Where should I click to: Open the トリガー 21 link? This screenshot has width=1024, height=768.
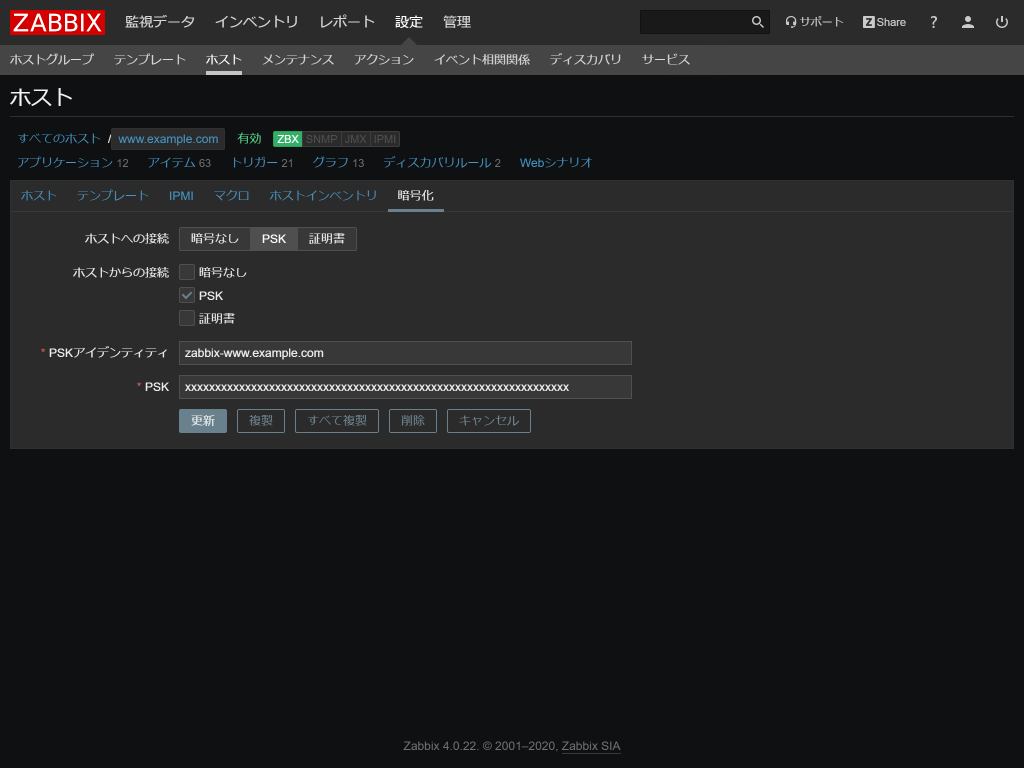tap(261, 163)
